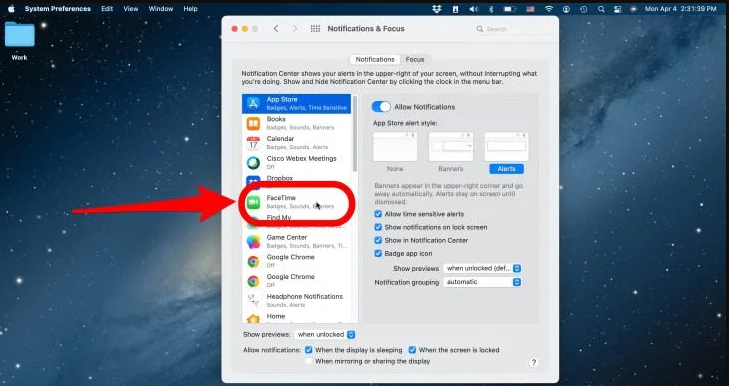
Task: Click the user account menu bar icon
Action: point(566,9)
